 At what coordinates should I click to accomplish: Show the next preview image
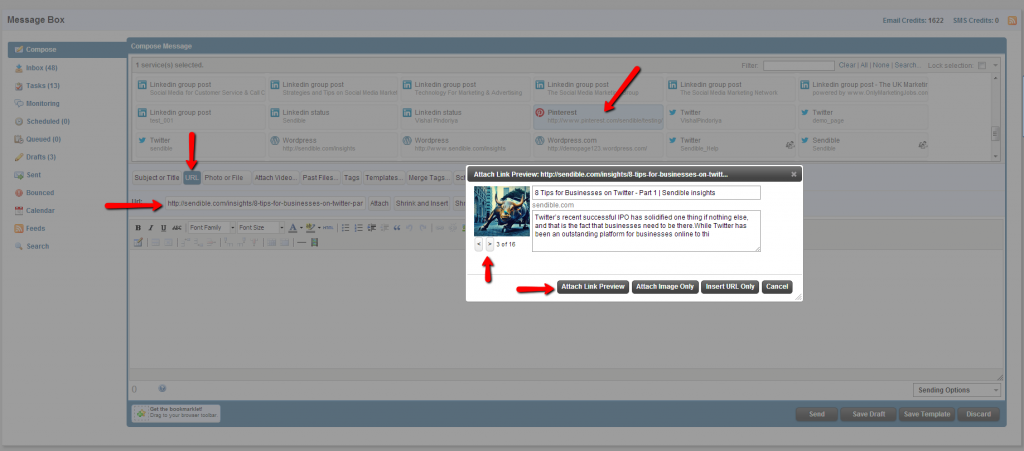490,244
